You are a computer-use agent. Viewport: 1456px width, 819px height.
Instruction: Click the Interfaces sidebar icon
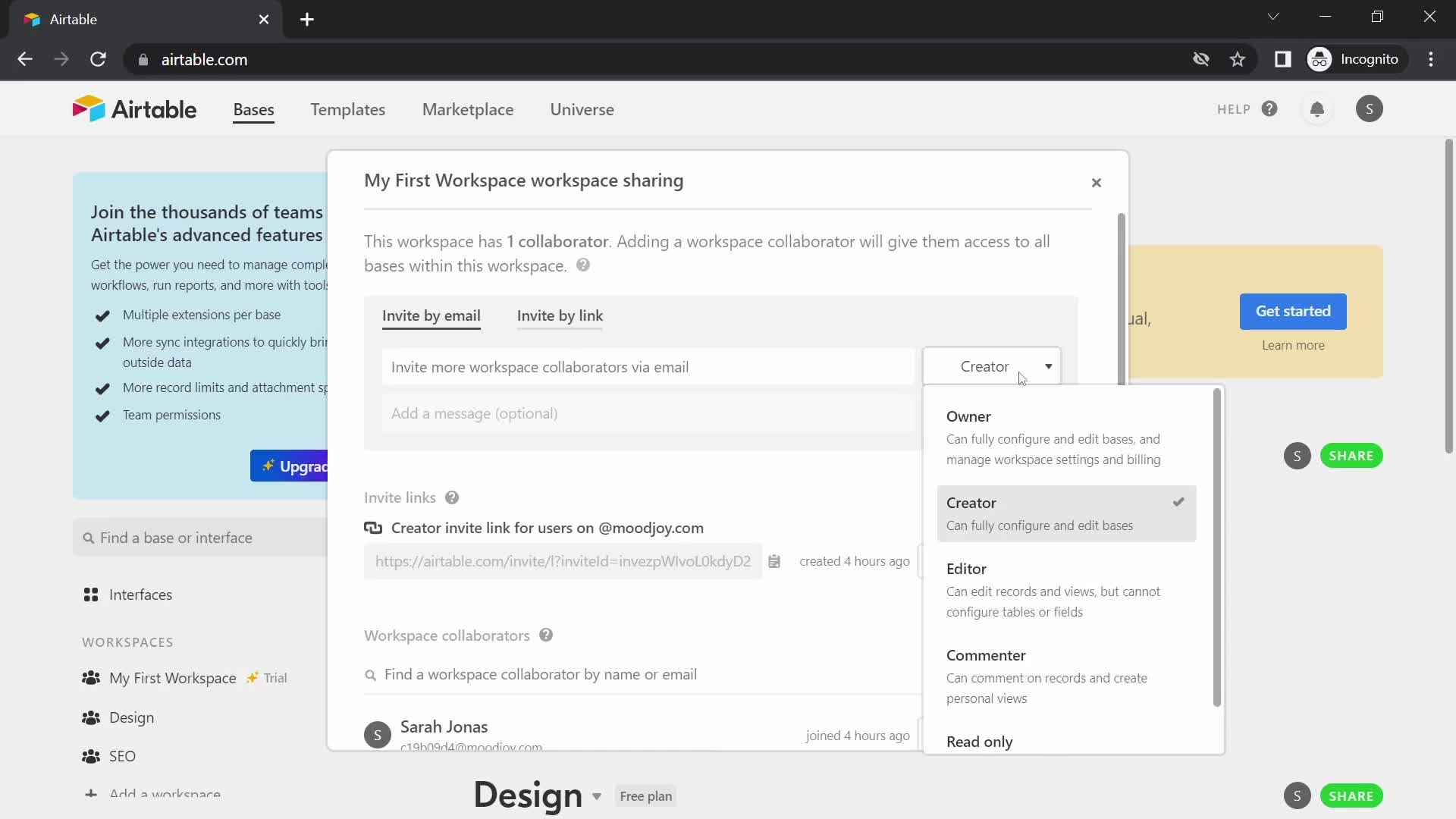[x=92, y=594]
